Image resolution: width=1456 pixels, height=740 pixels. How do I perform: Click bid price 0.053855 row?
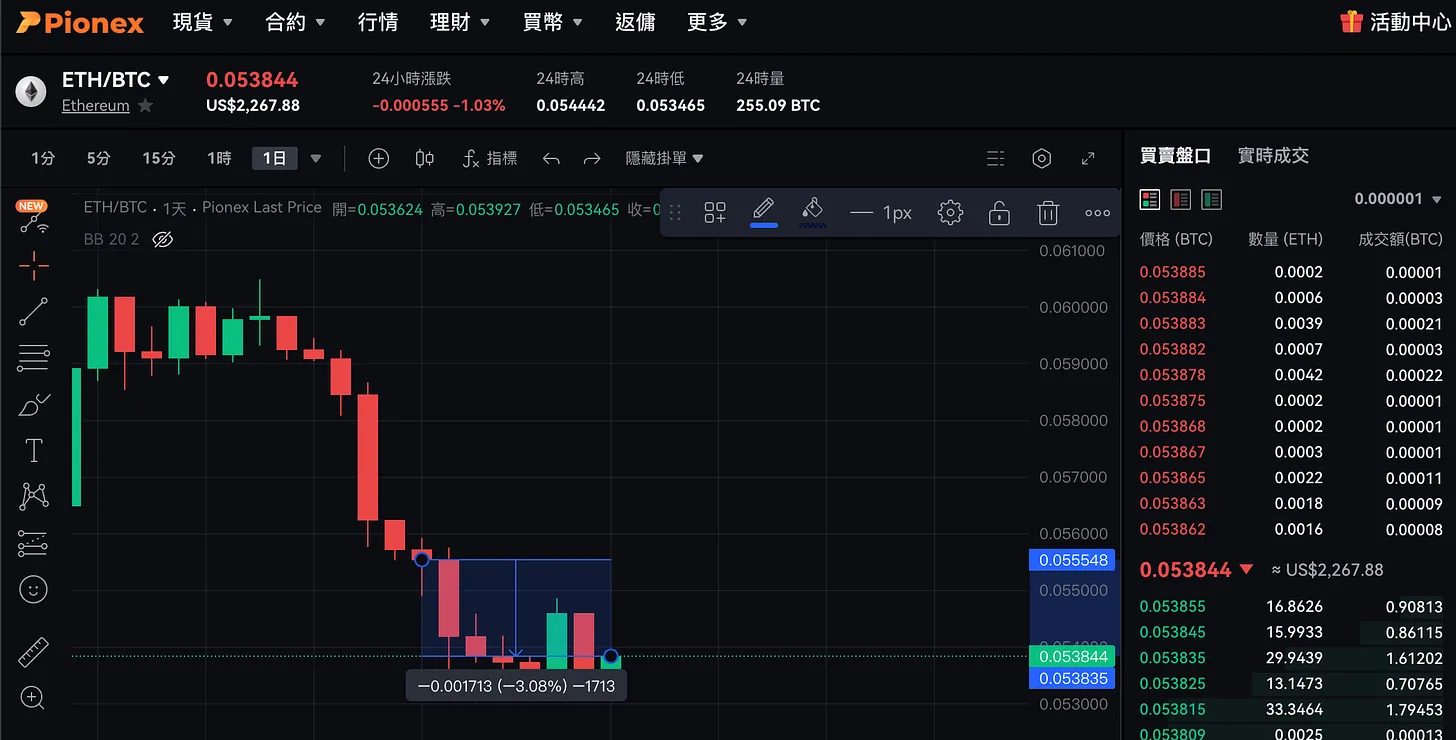click(x=1291, y=606)
